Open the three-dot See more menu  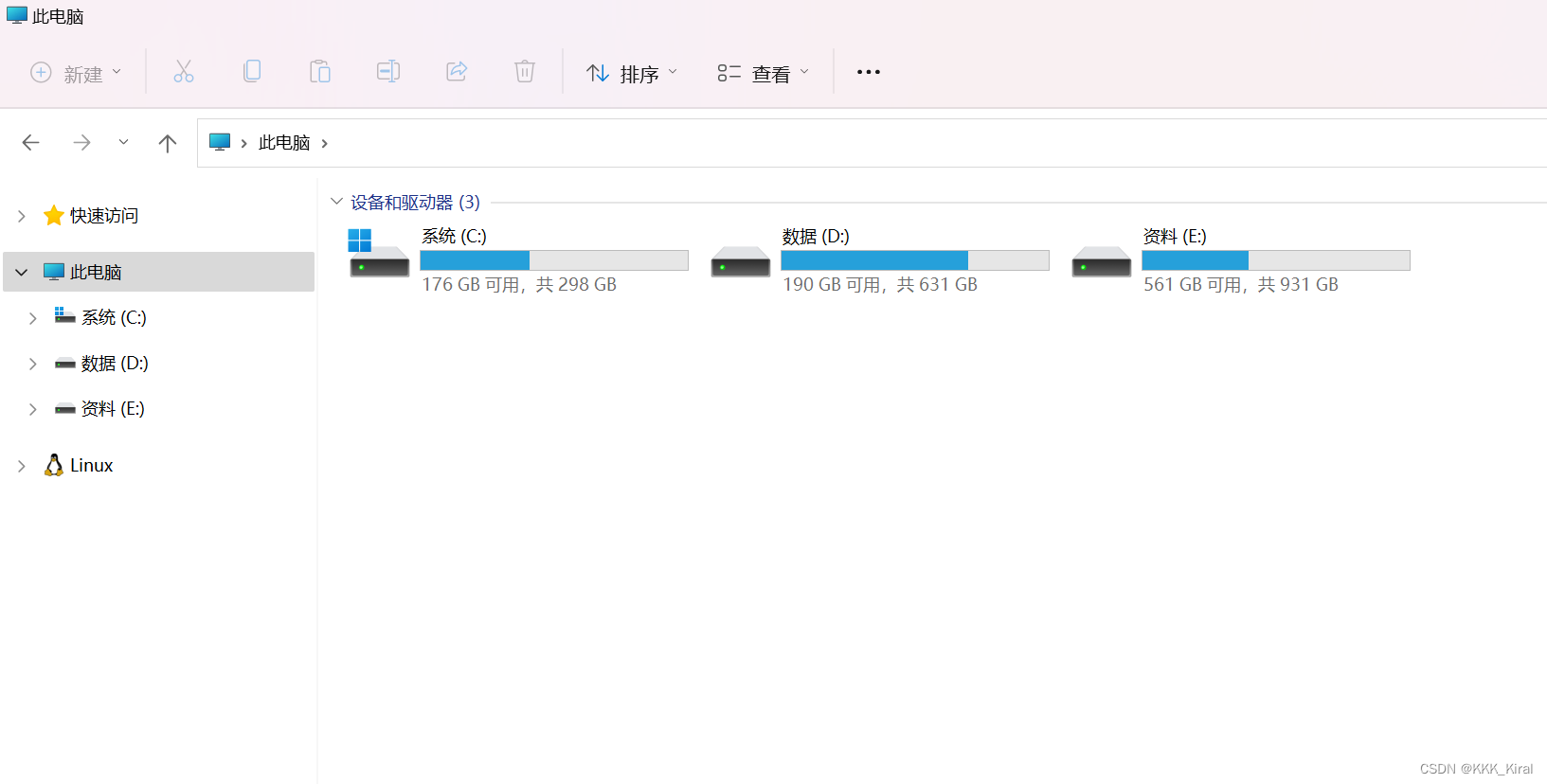[x=869, y=72]
